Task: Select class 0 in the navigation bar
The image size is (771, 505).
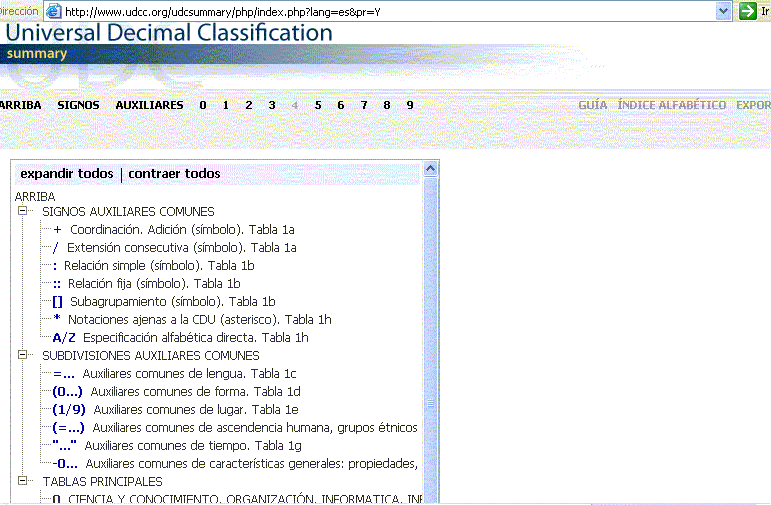Action: point(203,105)
